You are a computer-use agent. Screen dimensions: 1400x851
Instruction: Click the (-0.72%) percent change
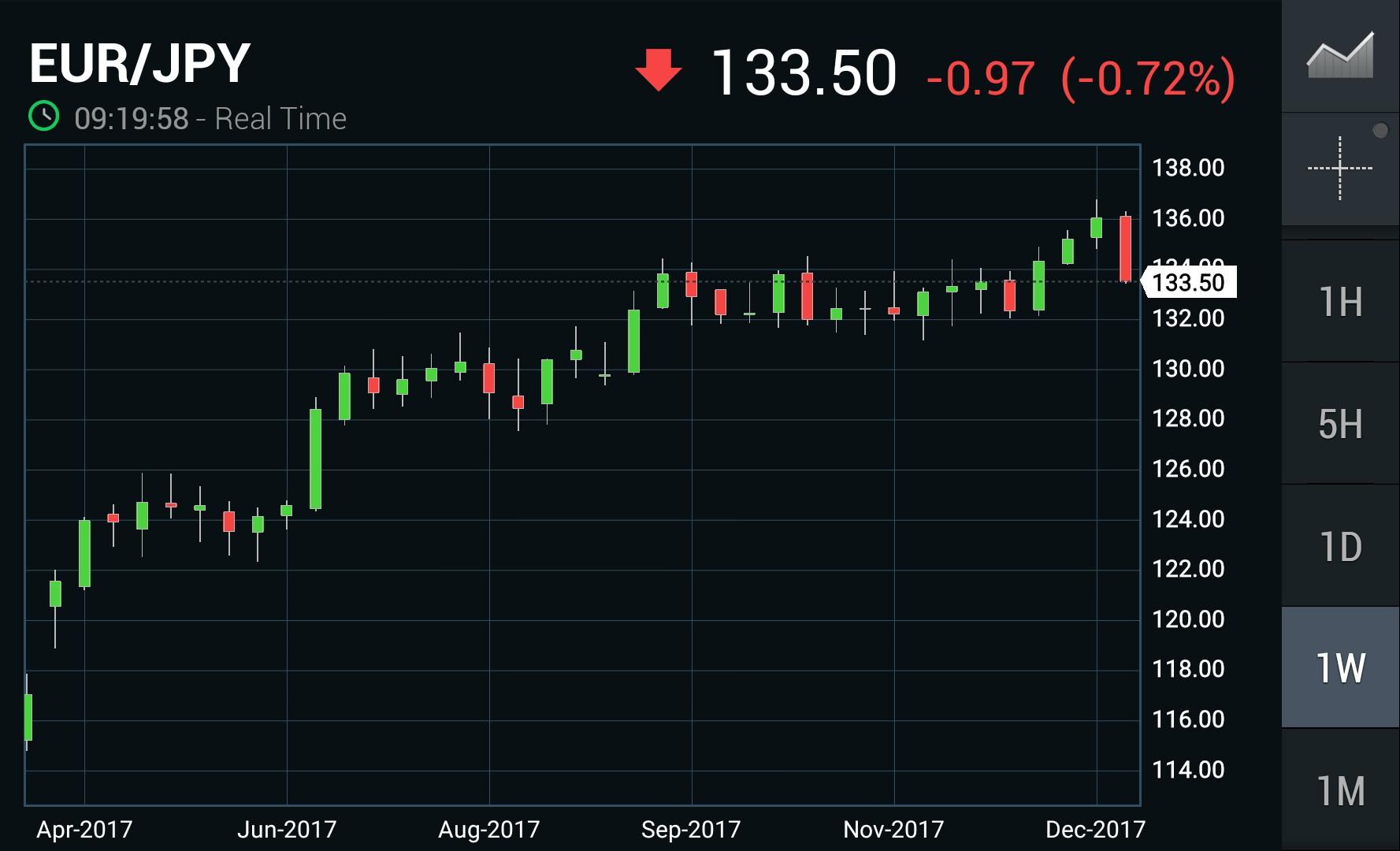(x=1148, y=79)
